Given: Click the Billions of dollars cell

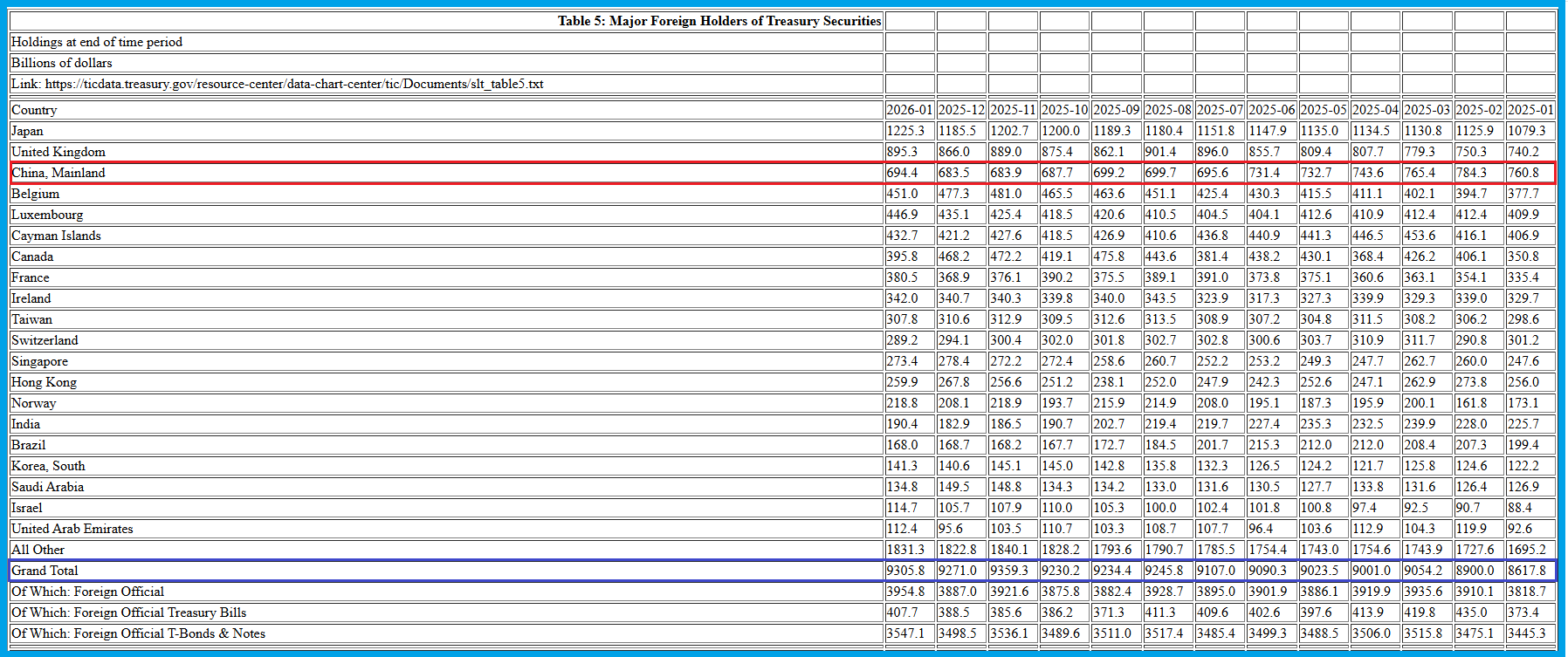Looking at the screenshot, I should [62, 63].
